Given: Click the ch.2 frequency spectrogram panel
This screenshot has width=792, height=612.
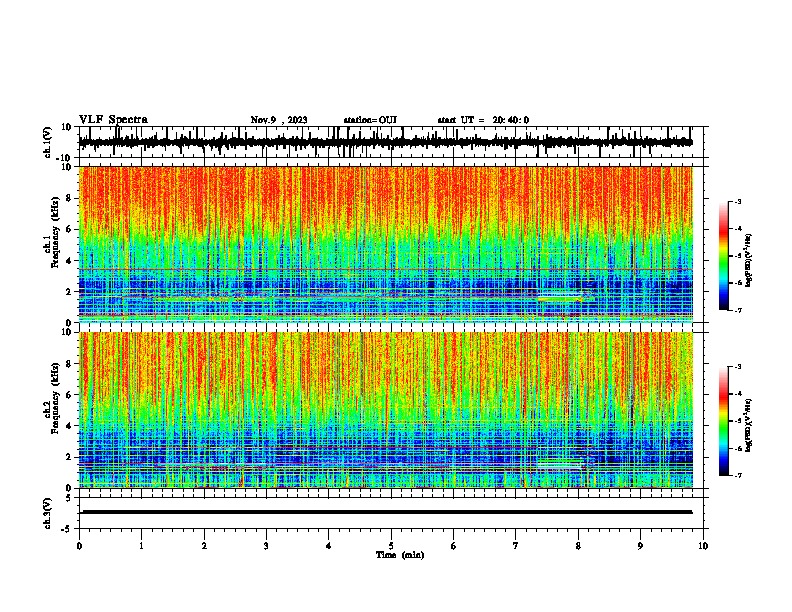Looking at the screenshot, I should point(386,410).
